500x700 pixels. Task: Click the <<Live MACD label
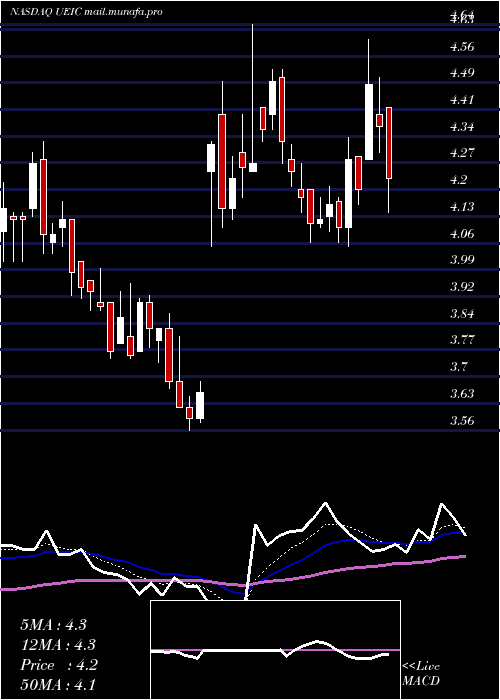[x=421, y=674]
